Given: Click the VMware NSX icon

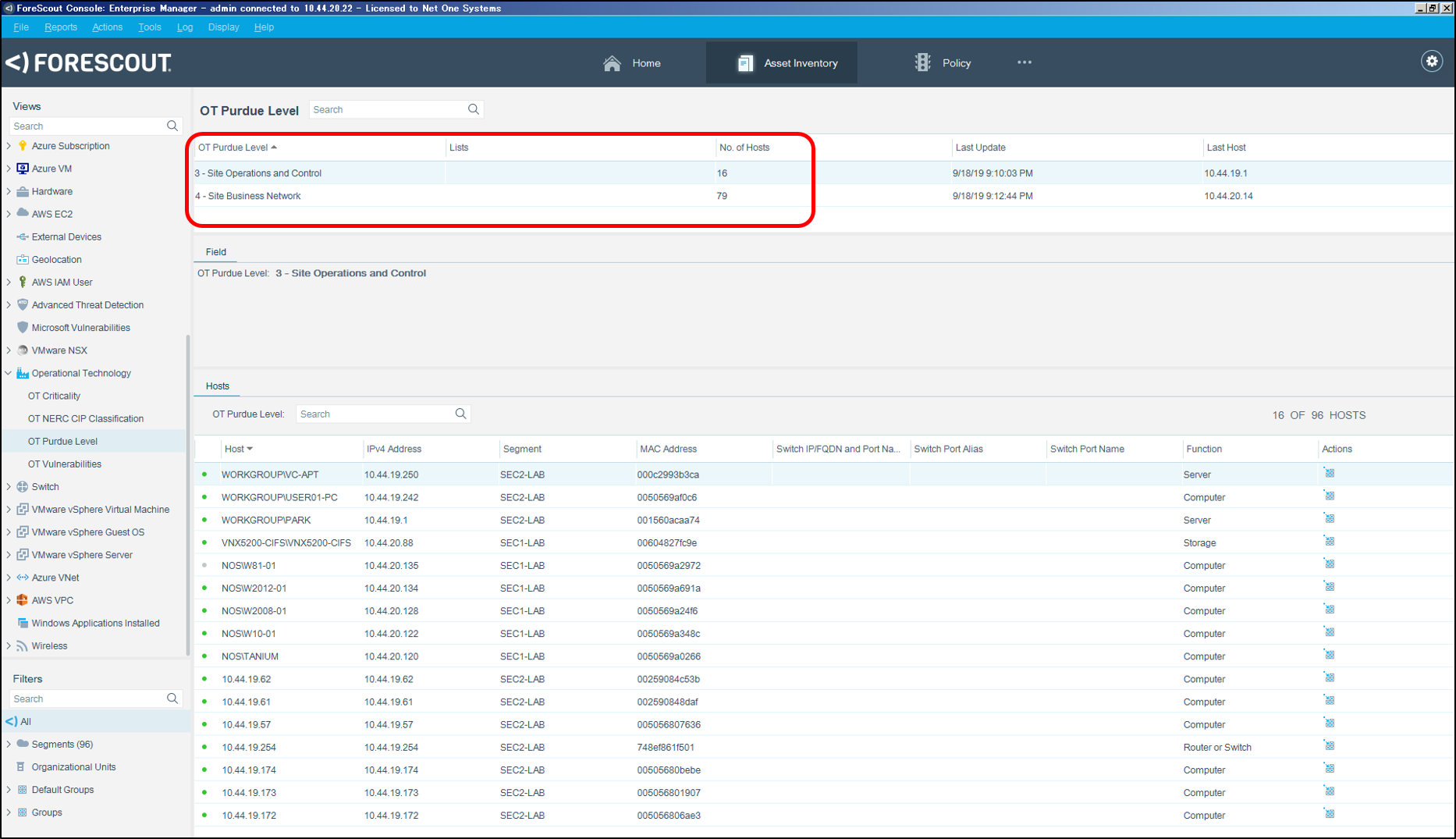Looking at the screenshot, I should pyautogui.click(x=23, y=350).
